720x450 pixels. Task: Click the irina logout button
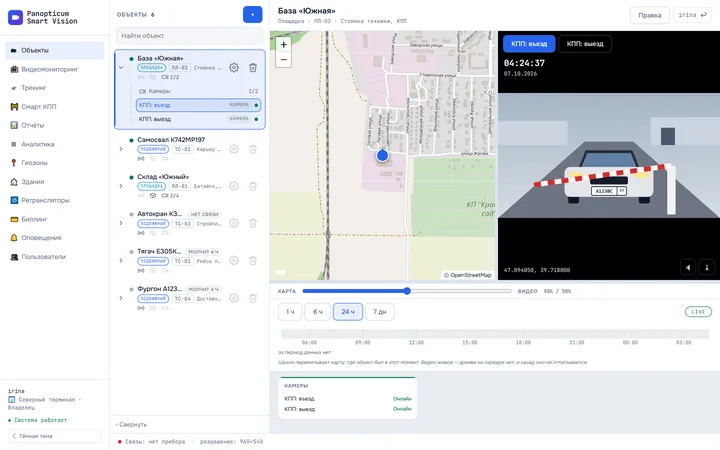tap(692, 15)
